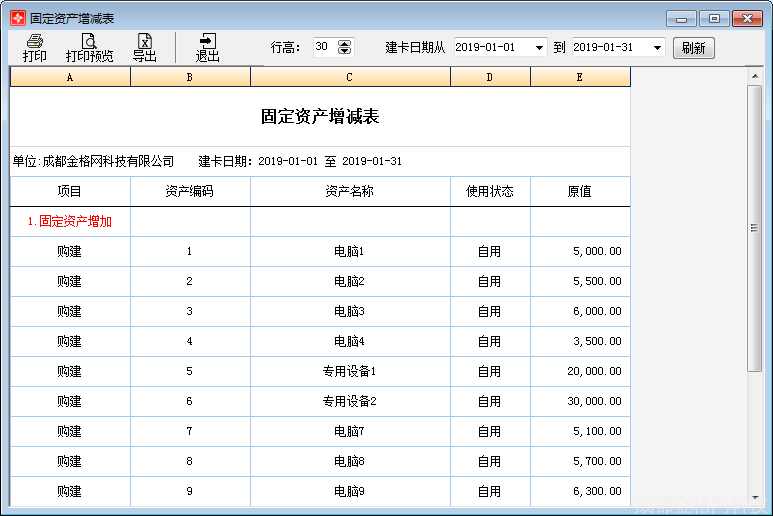Screen dimensions: 773x516
Task: Open Print Preview (打印预览)
Action: coord(89,47)
